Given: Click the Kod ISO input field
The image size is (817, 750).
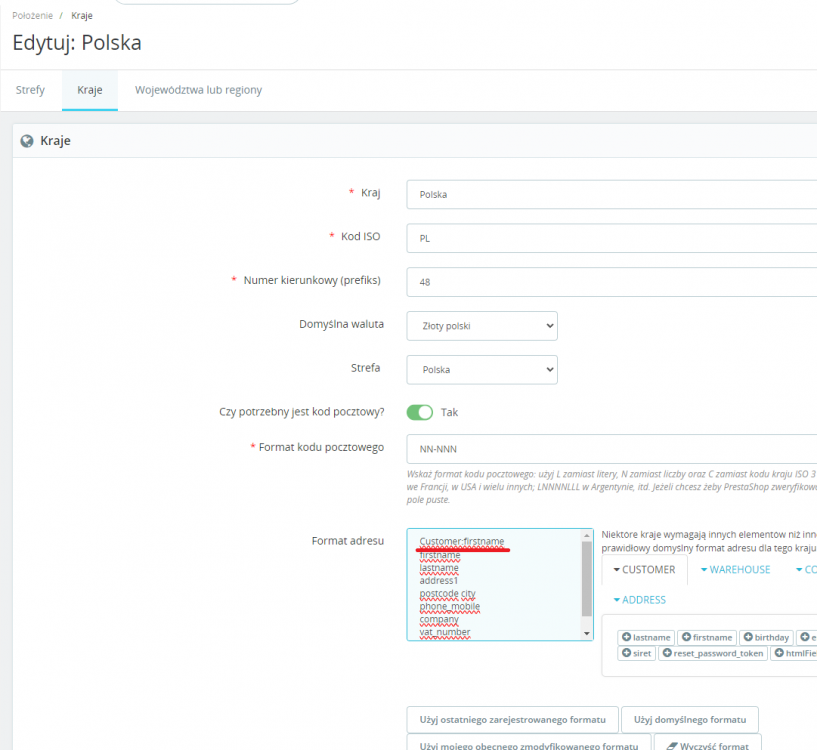Looking at the screenshot, I should coord(611,238).
